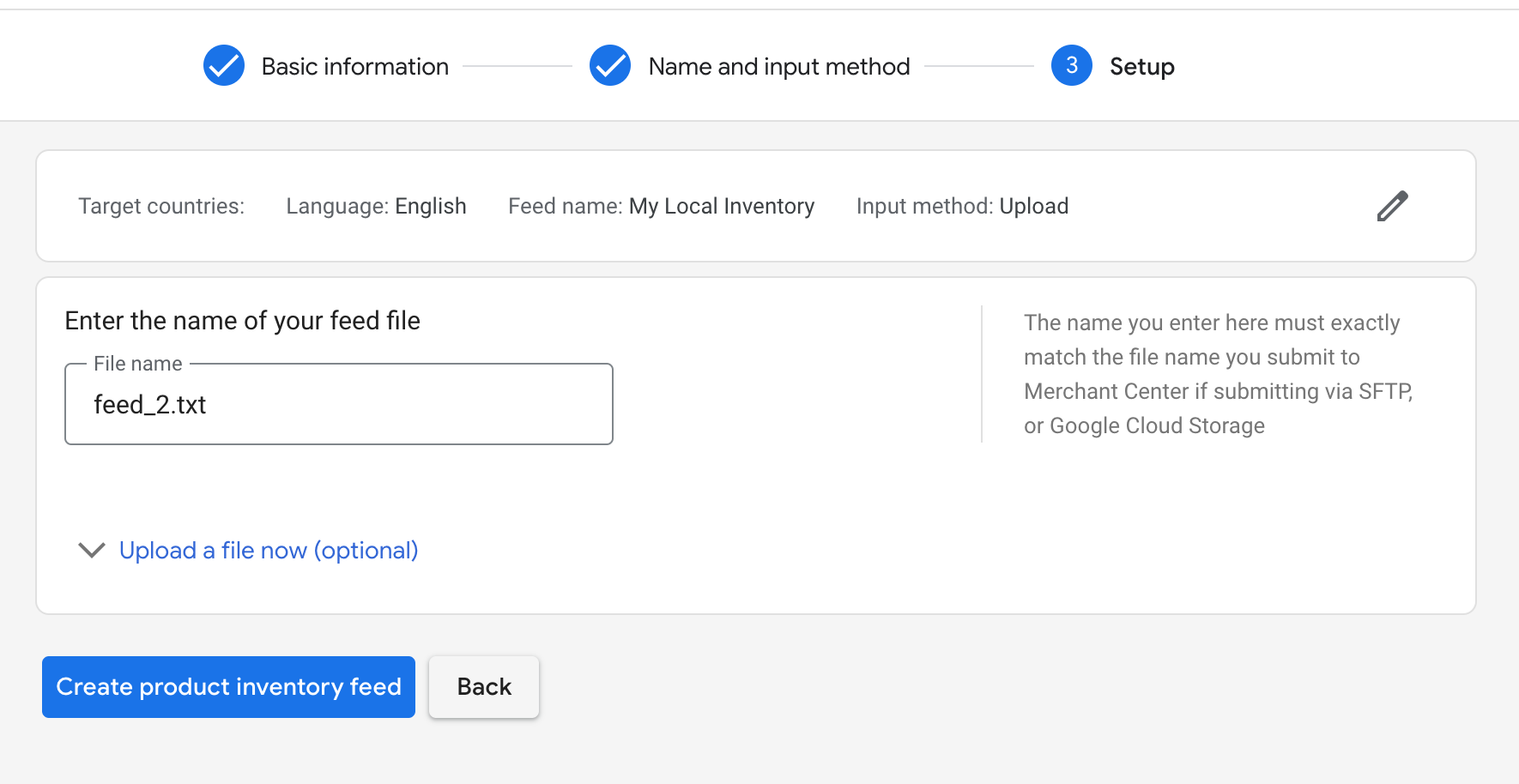
Task: Click the Enter the name of your feed file heading
Action: (x=243, y=321)
